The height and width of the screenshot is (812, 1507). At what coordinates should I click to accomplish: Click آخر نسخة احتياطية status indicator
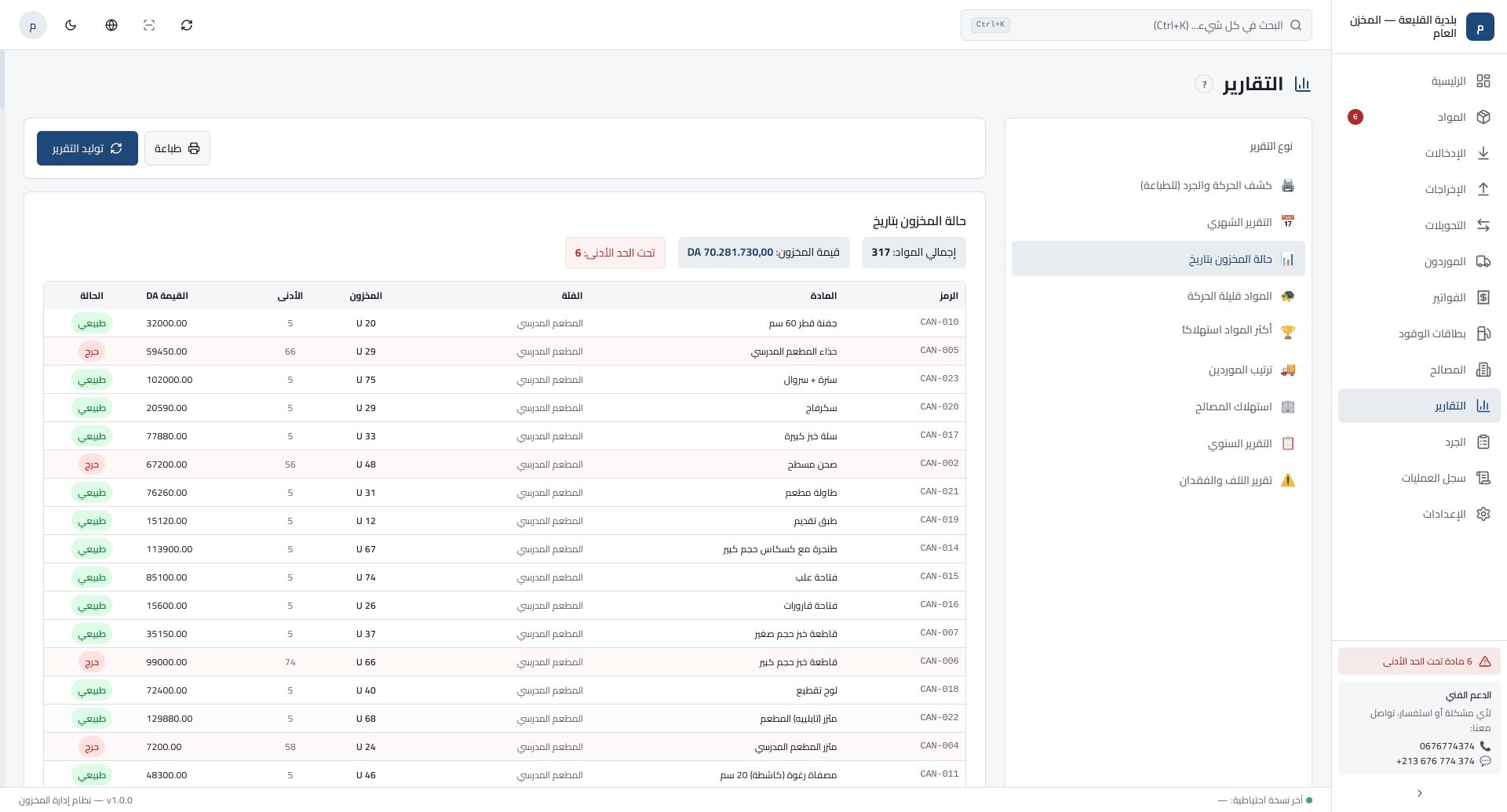(1265, 800)
